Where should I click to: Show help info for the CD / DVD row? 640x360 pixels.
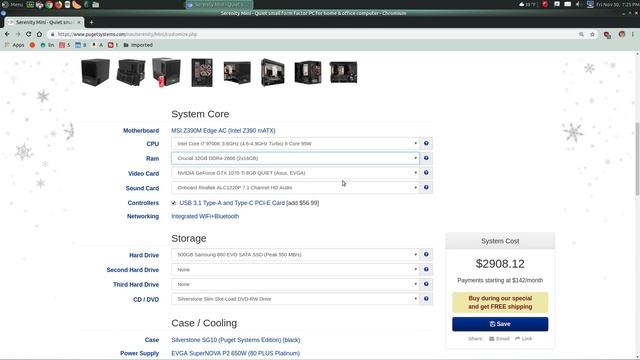(x=426, y=299)
